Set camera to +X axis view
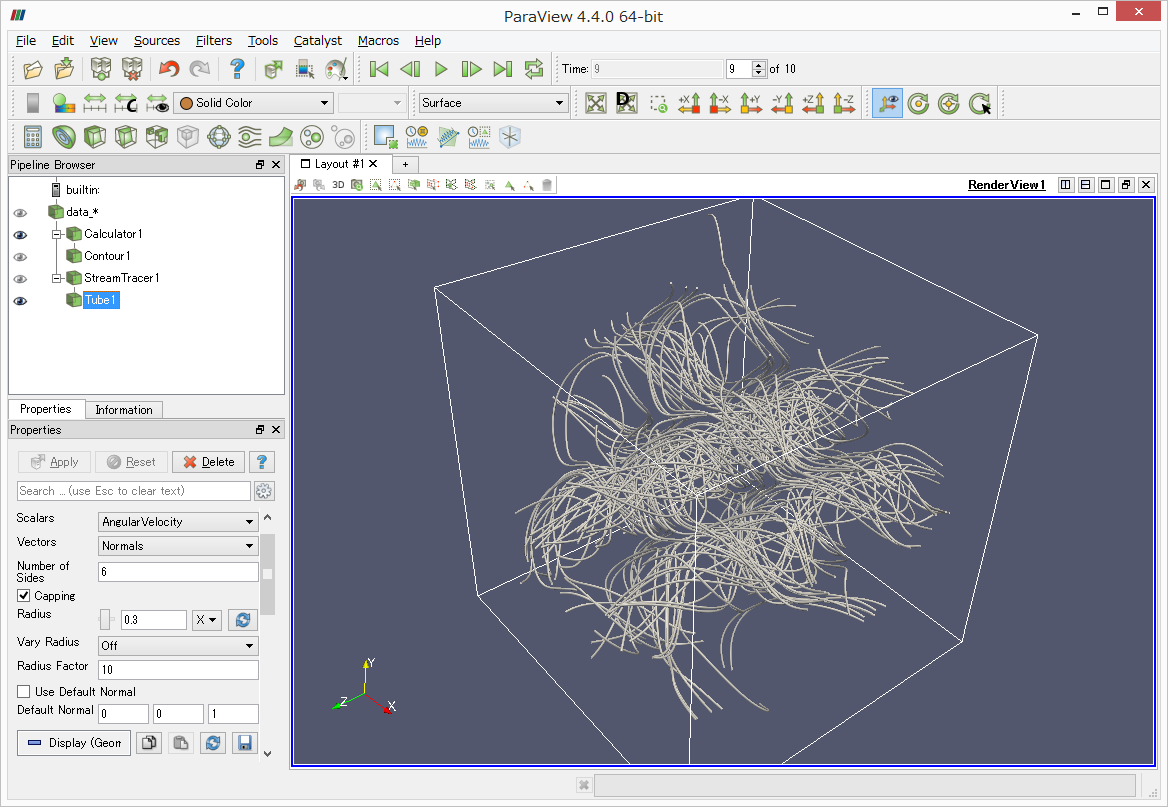 pyautogui.click(x=689, y=103)
